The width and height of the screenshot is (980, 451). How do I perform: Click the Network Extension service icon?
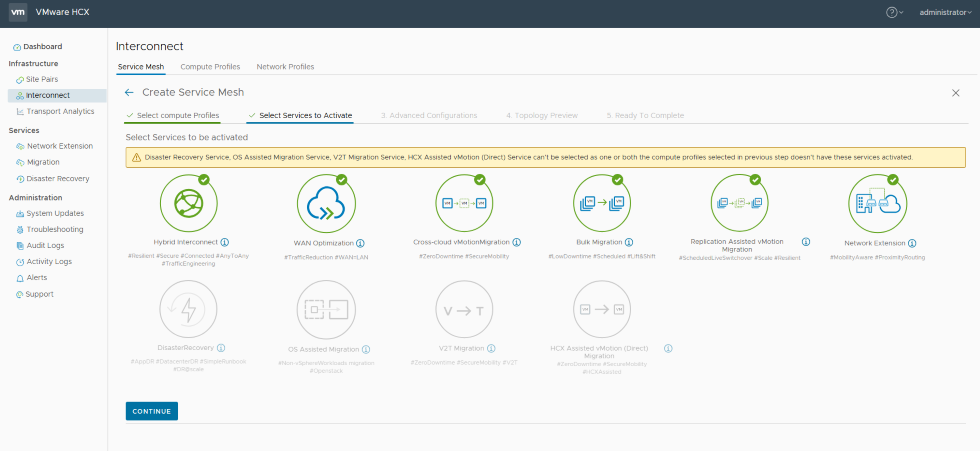click(876, 203)
